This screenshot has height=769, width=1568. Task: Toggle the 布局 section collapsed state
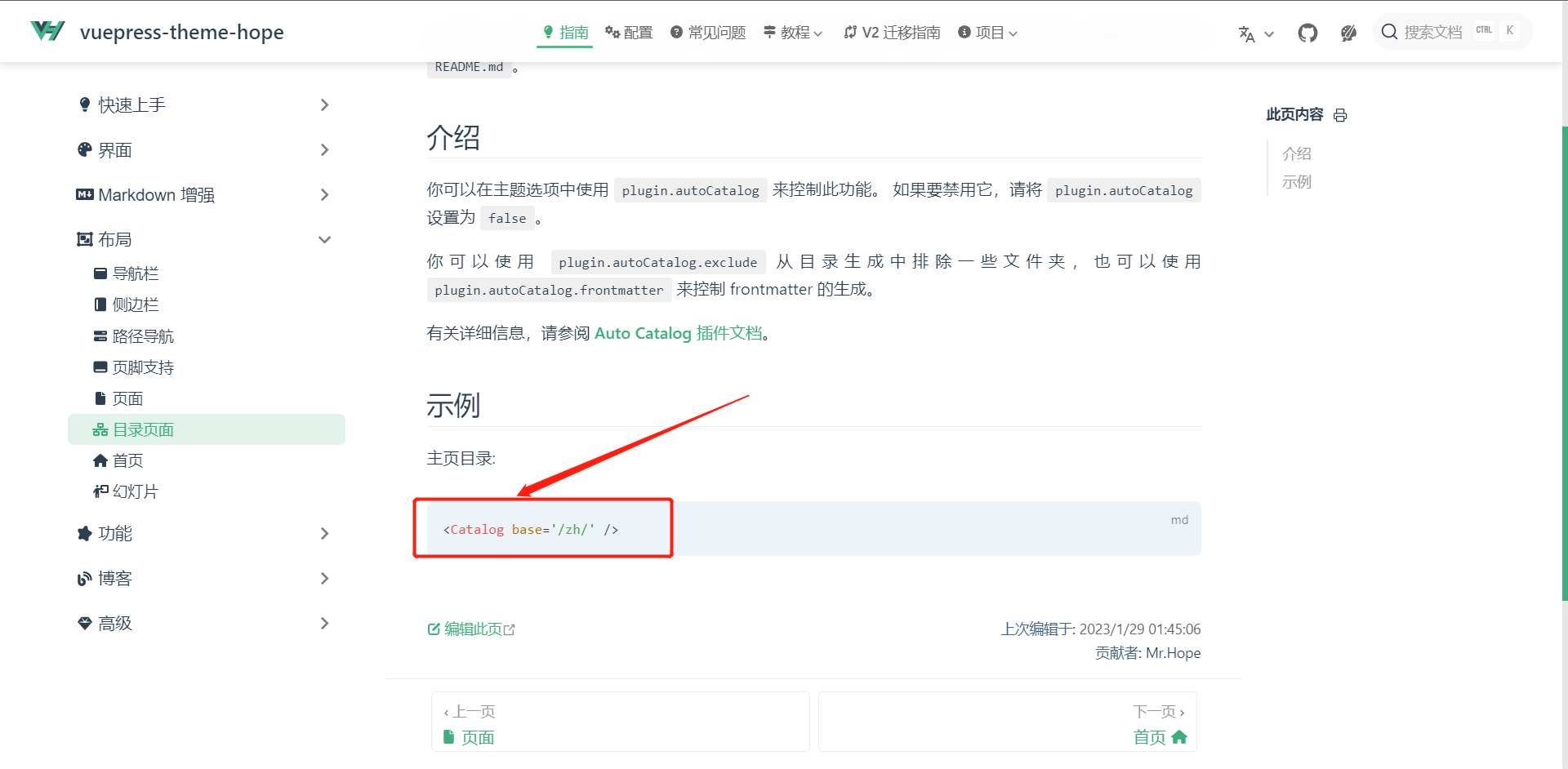point(324,239)
